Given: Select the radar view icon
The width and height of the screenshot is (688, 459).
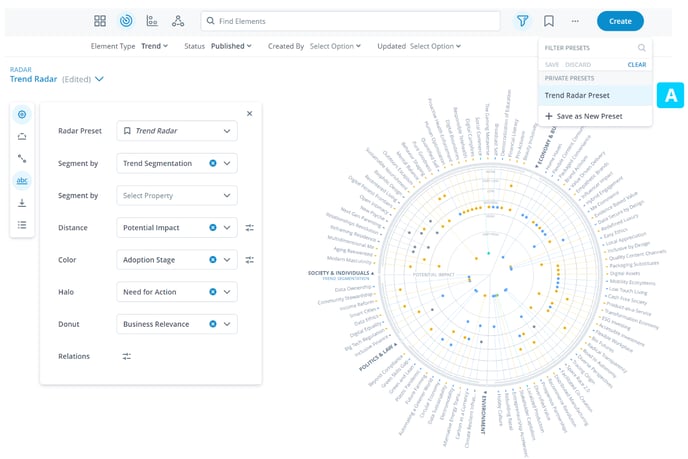Looking at the screenshot, I should coord(126,21).
